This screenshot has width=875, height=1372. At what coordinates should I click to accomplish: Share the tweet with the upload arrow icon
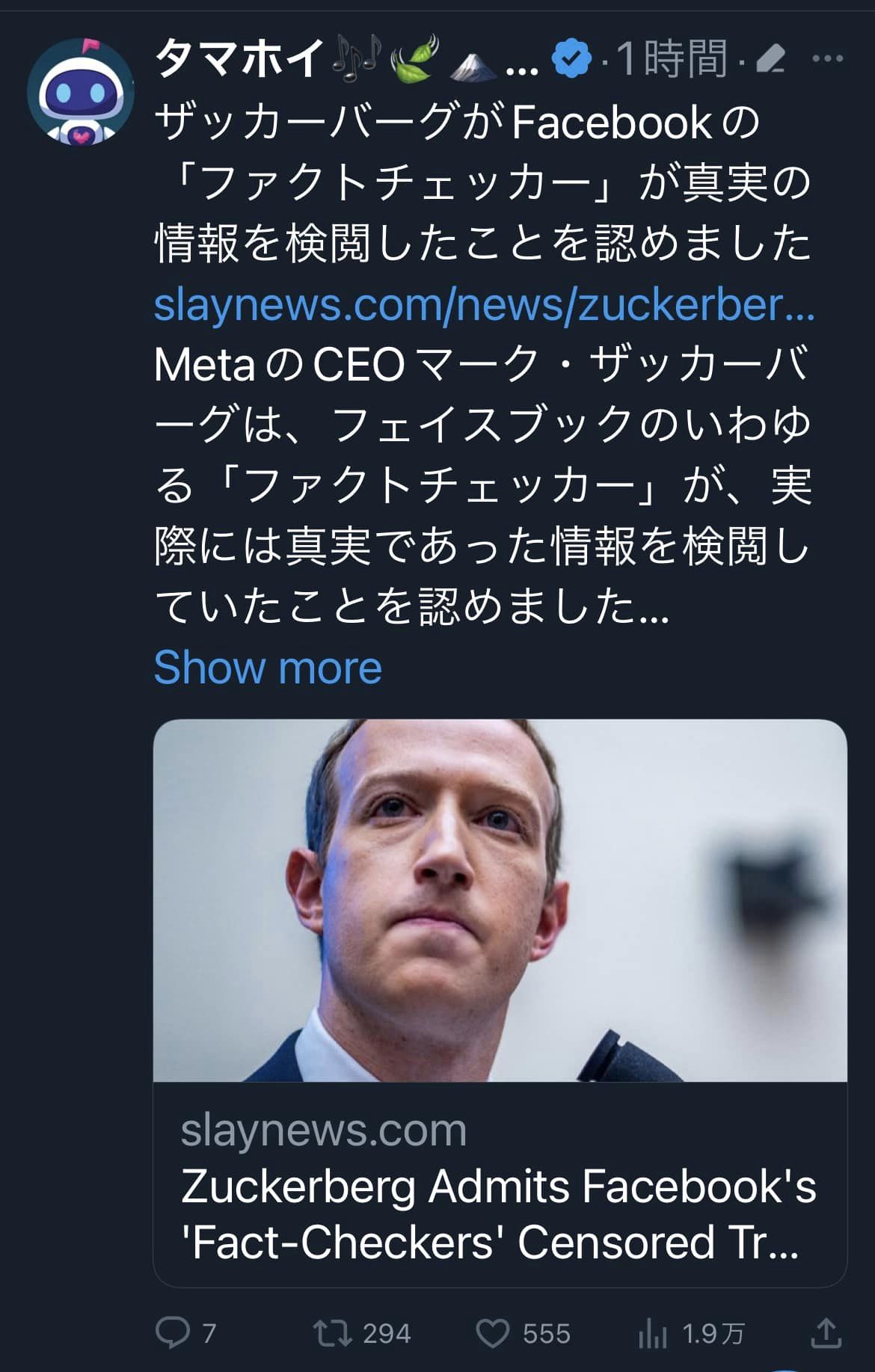click(x=826, y=1332)
